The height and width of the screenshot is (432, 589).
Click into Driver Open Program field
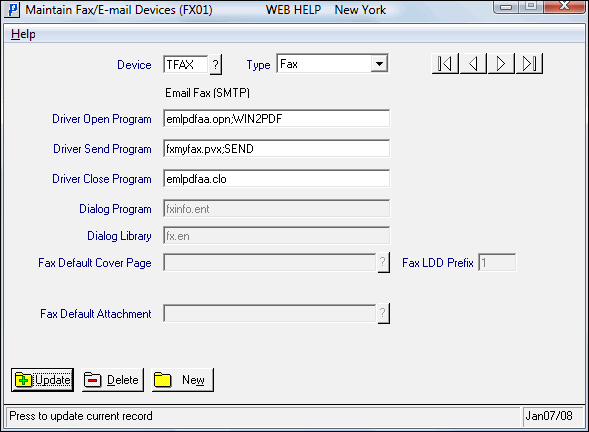click(x=276, y=119)
